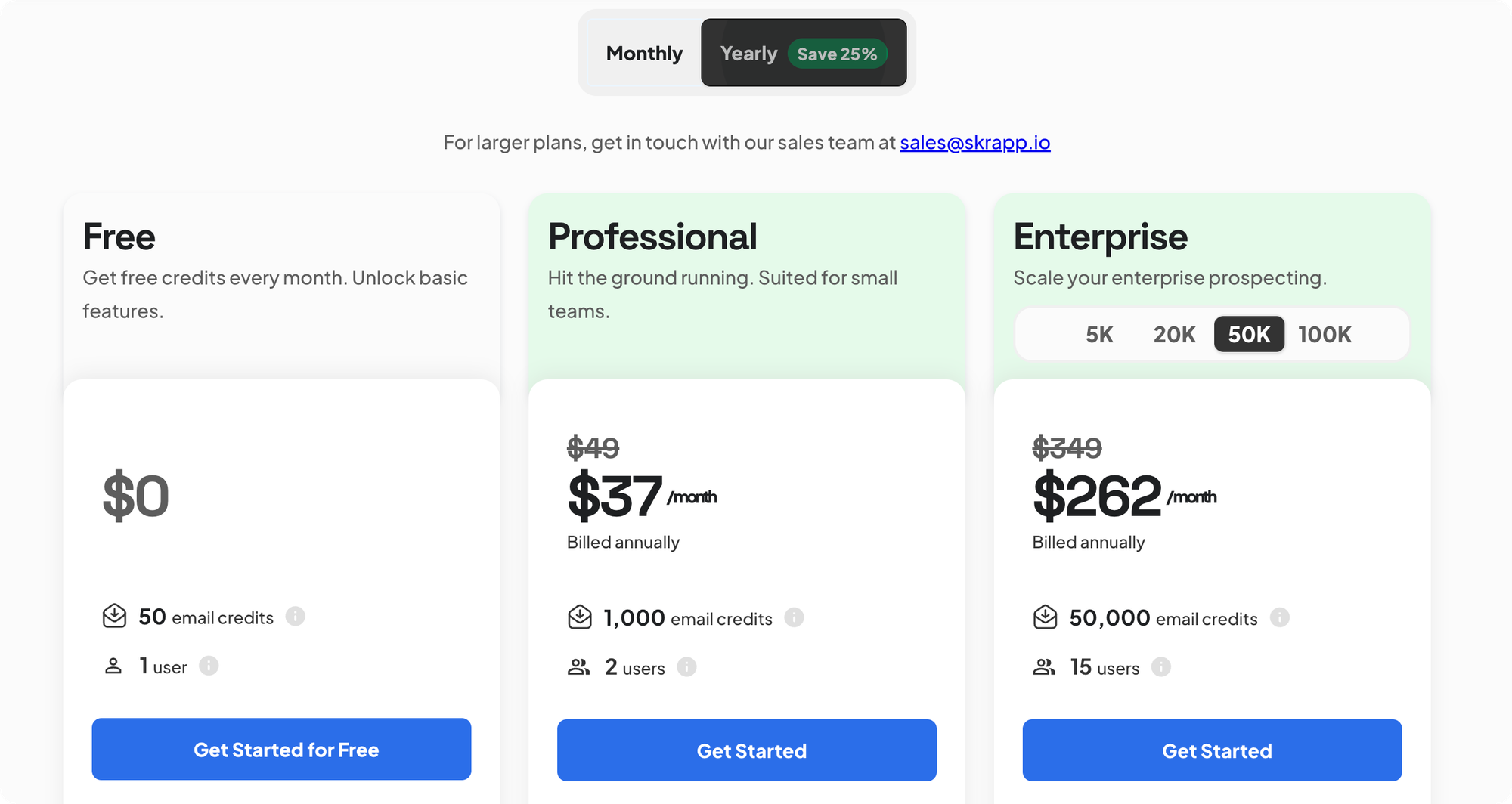
Task: Click info icon beside 1,000 email credits
Action: pos(794,617)
